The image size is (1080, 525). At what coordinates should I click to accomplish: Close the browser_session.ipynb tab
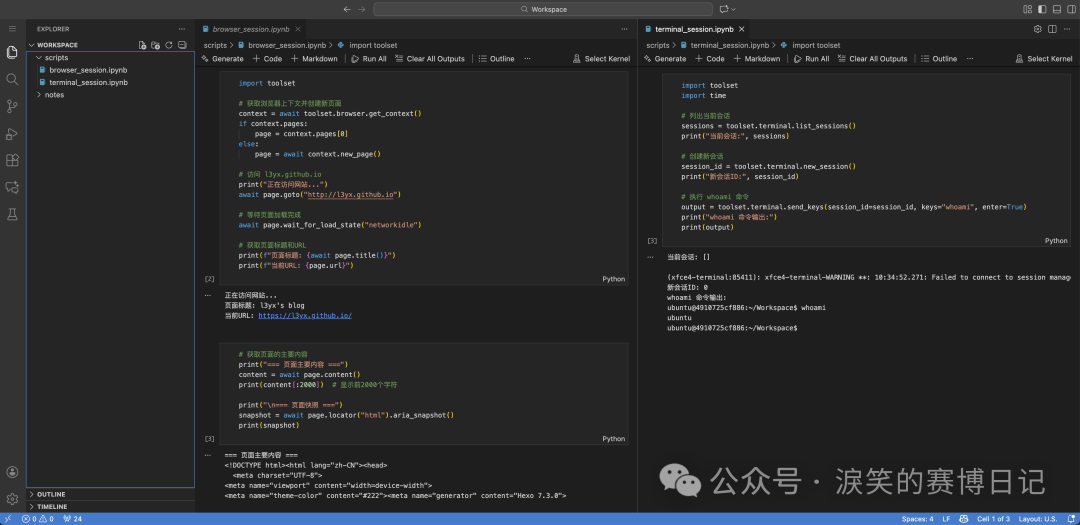pos(298,29)
